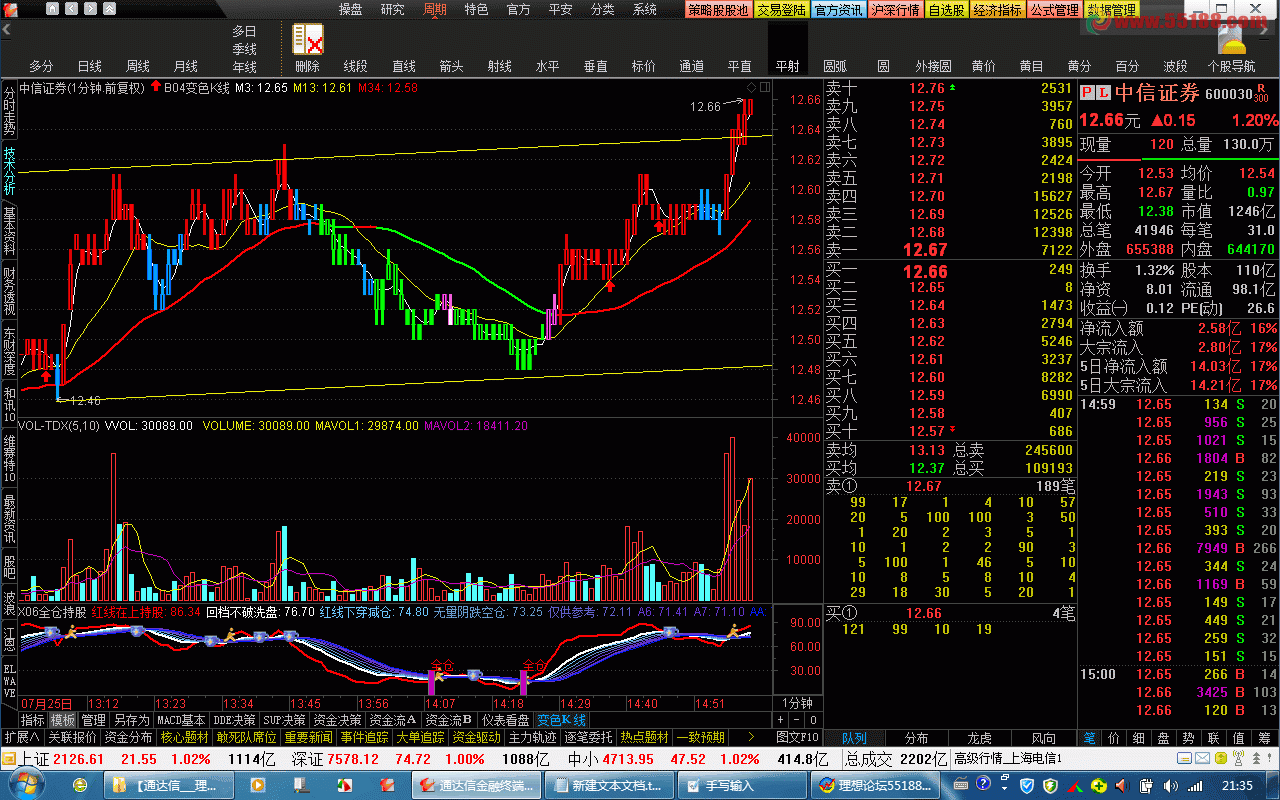Open the 操盘 menu

(351, 10)
